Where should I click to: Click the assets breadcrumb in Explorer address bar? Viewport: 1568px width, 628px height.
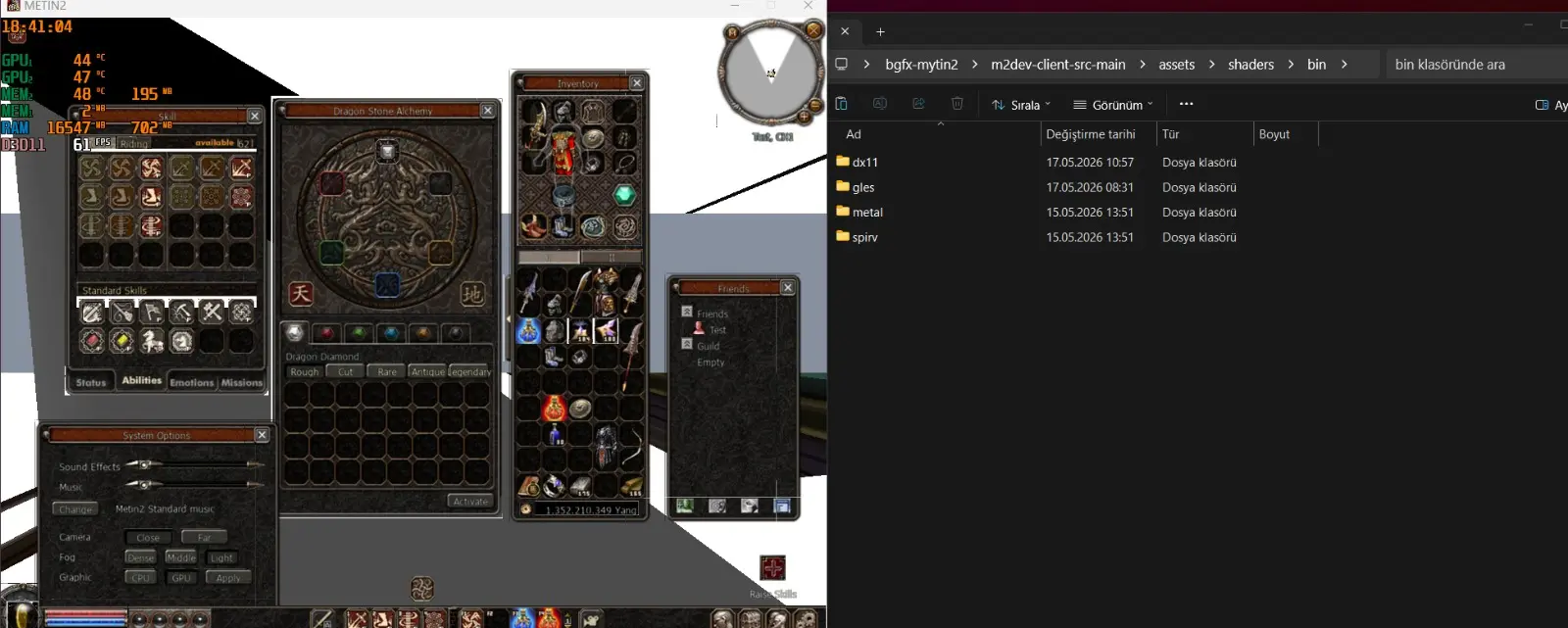pos(1177,65)
